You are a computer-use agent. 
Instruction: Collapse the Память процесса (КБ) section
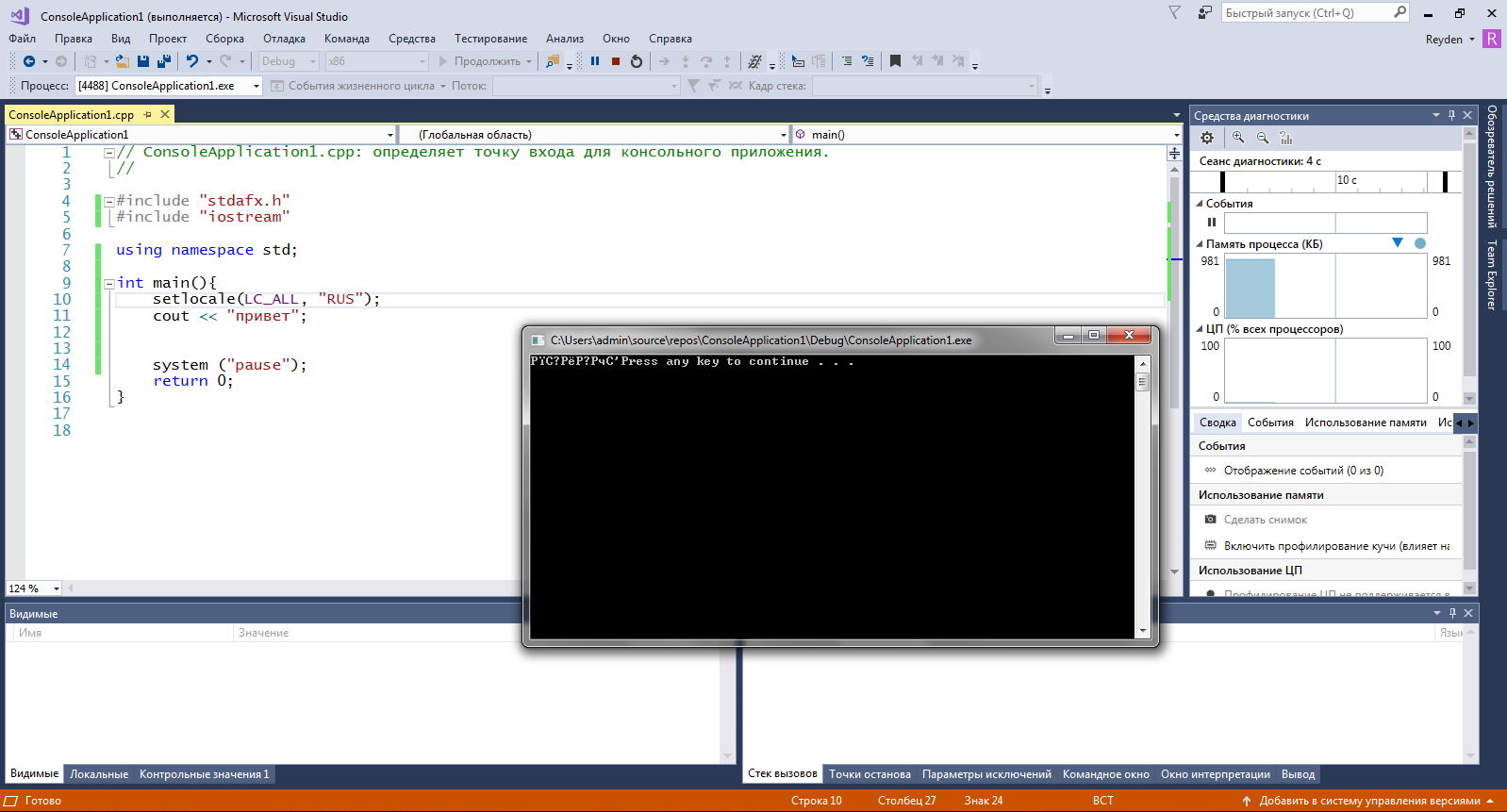tap(1200, 244)
